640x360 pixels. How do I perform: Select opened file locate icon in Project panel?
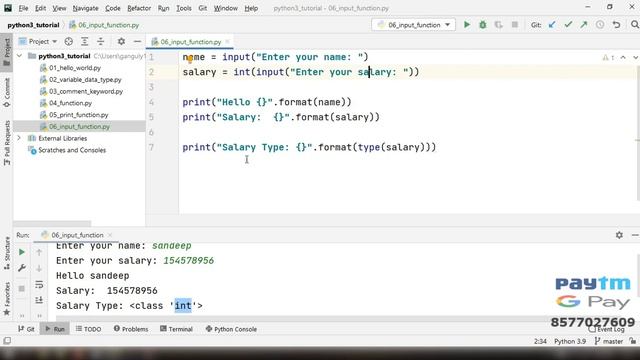point(69,41)
